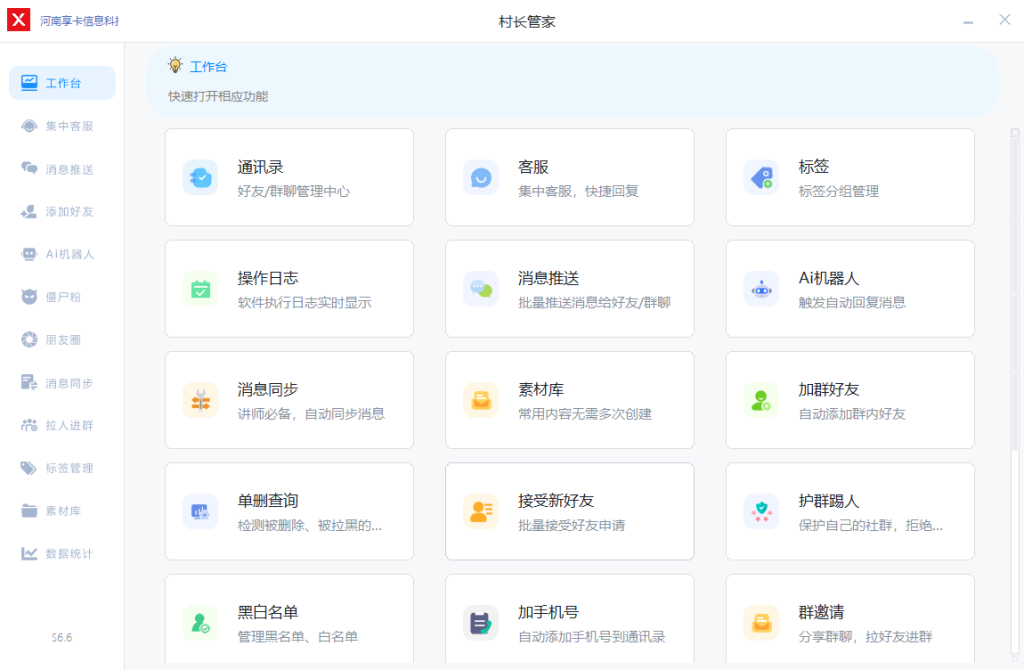Open the 通讯录 card title
This screenshot has height=670, width=1024.
(260, 167)
